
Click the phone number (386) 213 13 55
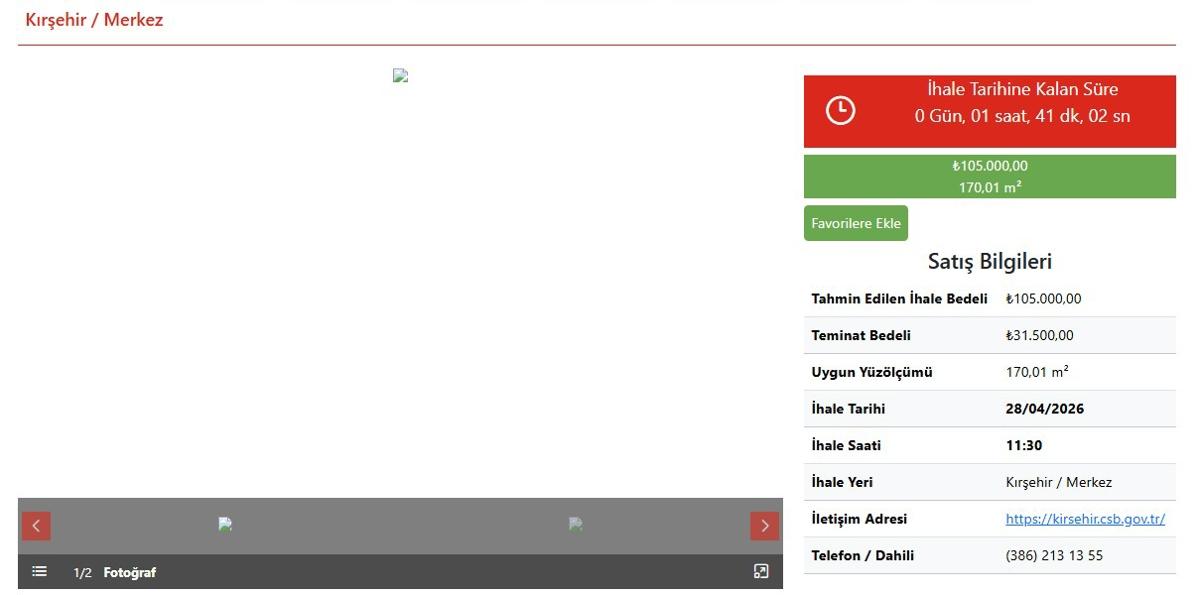point(1054,556)
